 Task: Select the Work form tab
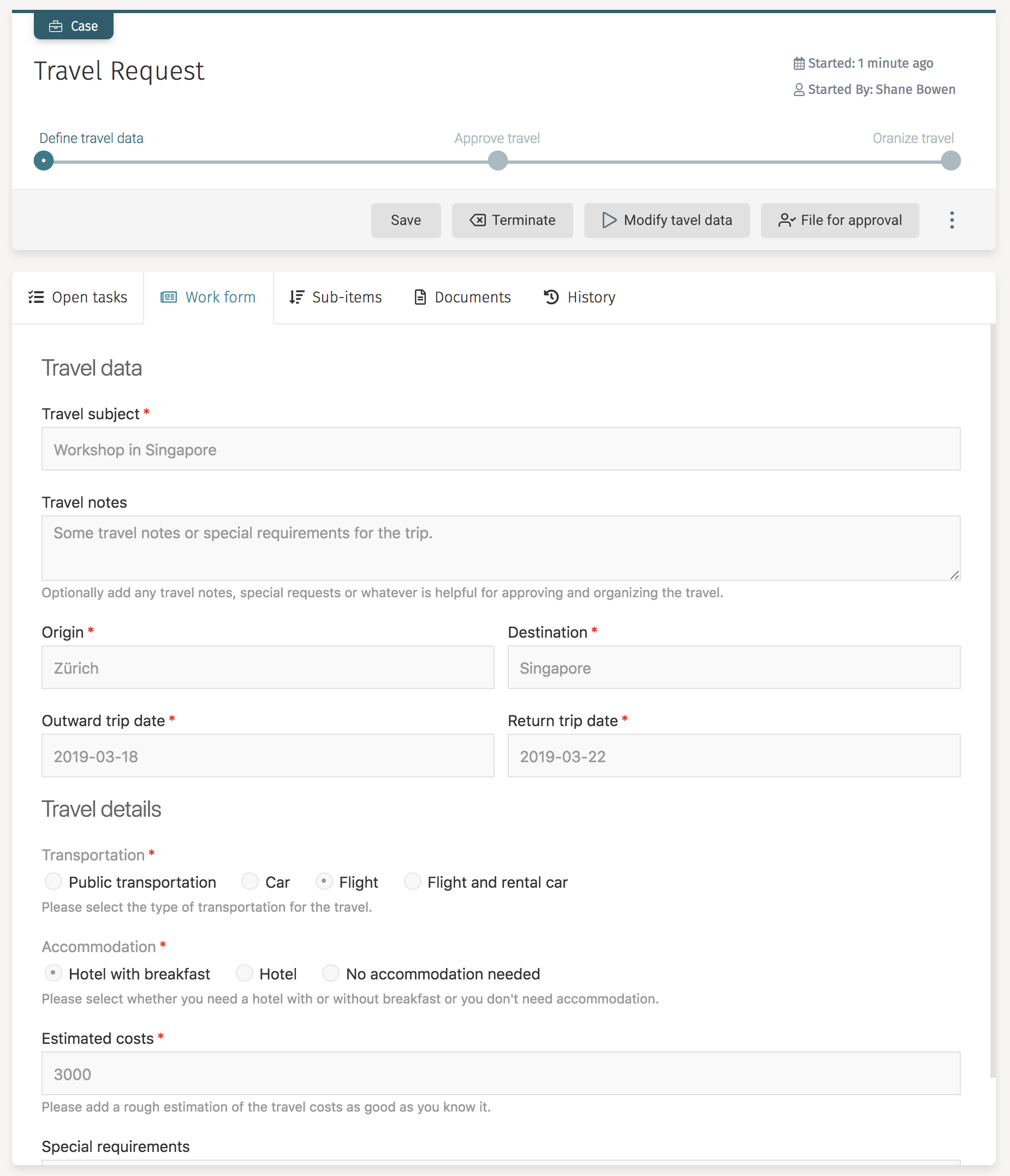(208, 298)
